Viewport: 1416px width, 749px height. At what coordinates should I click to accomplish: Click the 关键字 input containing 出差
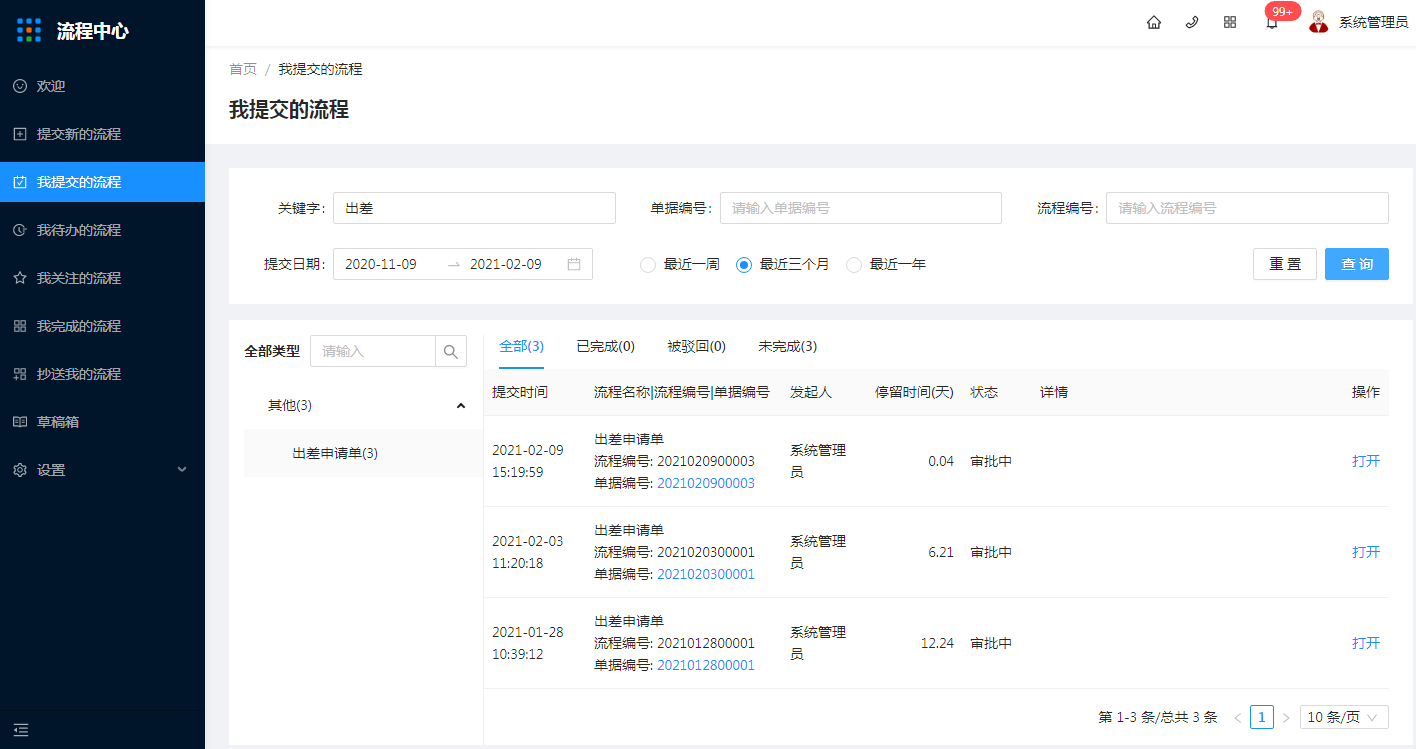click(474, 208)
